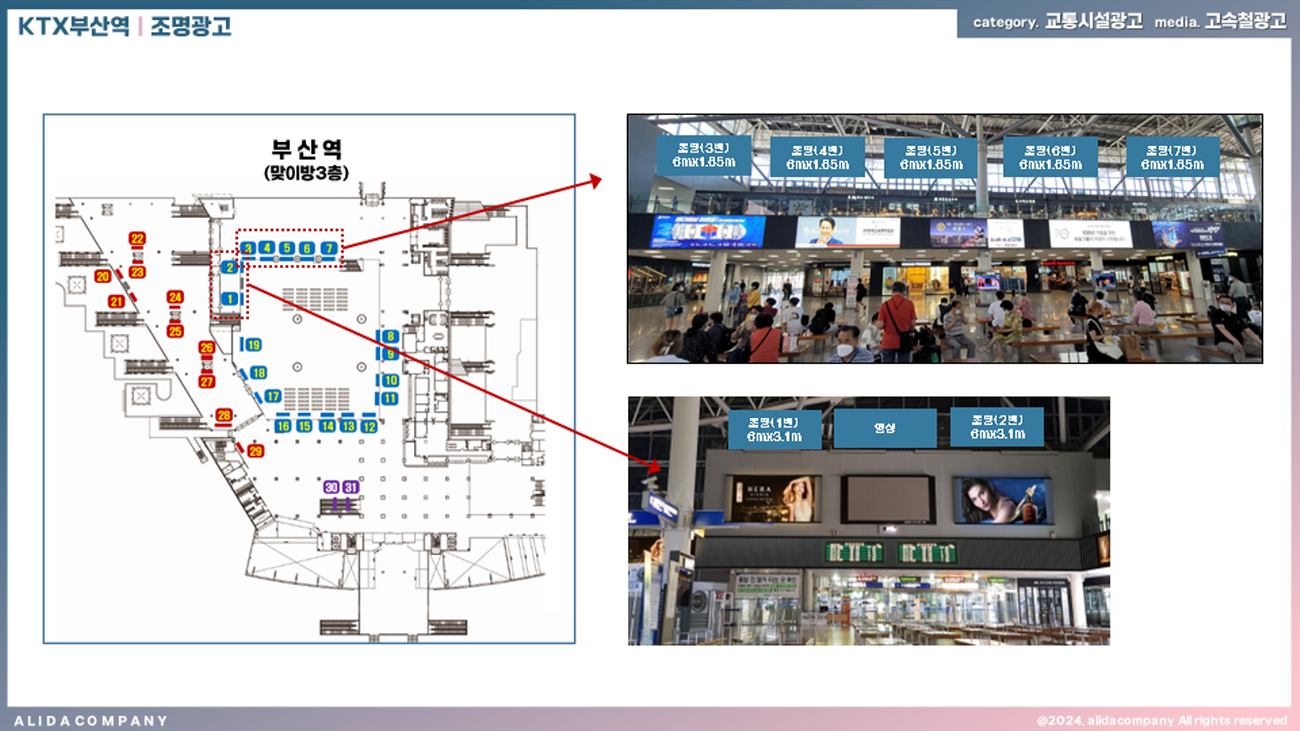The height and width of the screenshot is (731, 1300).
Task: Select red marker number 26
Action: click(x=207, y=348)
